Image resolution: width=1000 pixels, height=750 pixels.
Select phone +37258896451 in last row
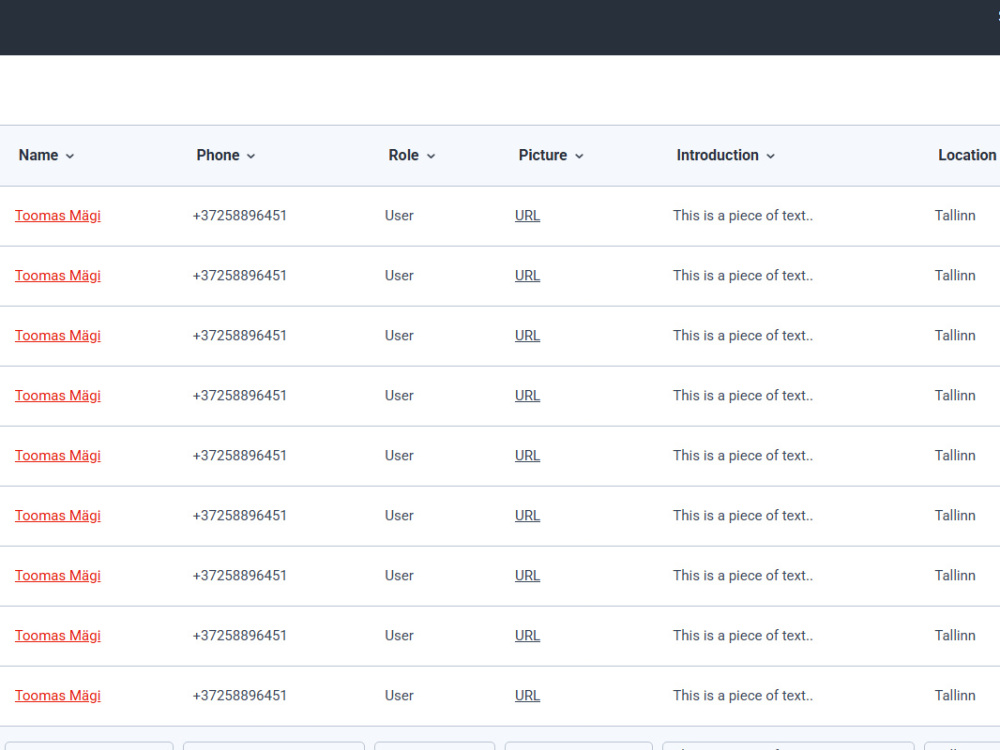click(x=240, y=695)
